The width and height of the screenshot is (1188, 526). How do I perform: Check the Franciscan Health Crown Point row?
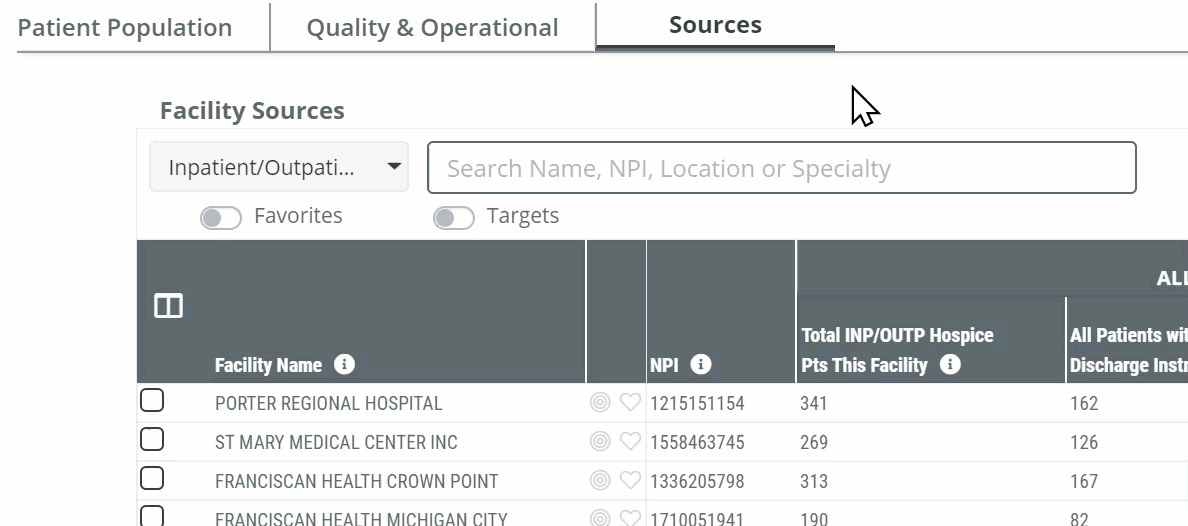click(x=152, y=478)
